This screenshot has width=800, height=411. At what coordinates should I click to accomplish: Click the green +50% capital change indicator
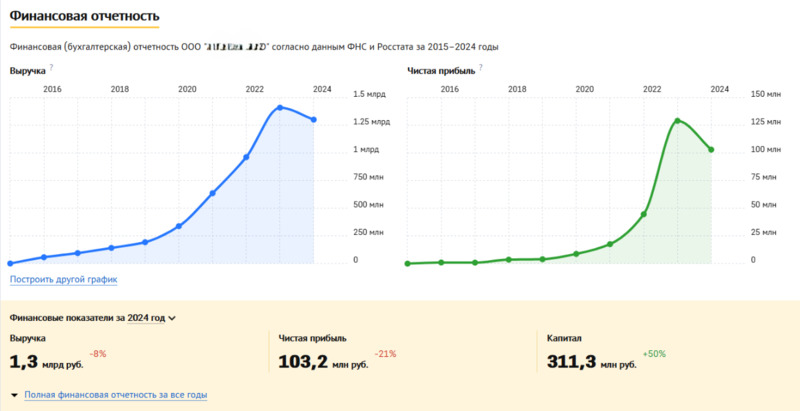click(x=655, y=354)
